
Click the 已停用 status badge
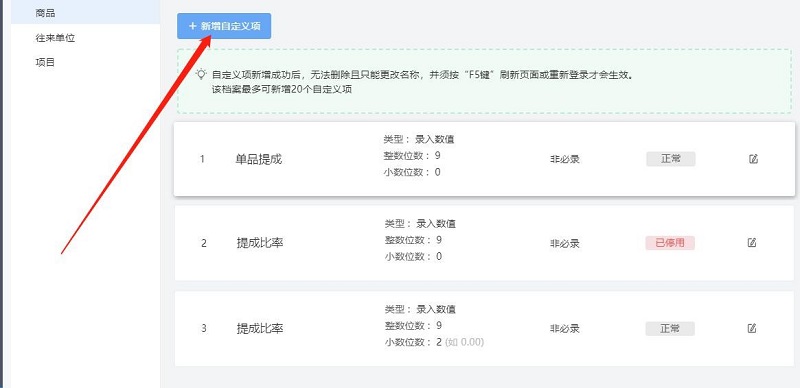point(670,243)
